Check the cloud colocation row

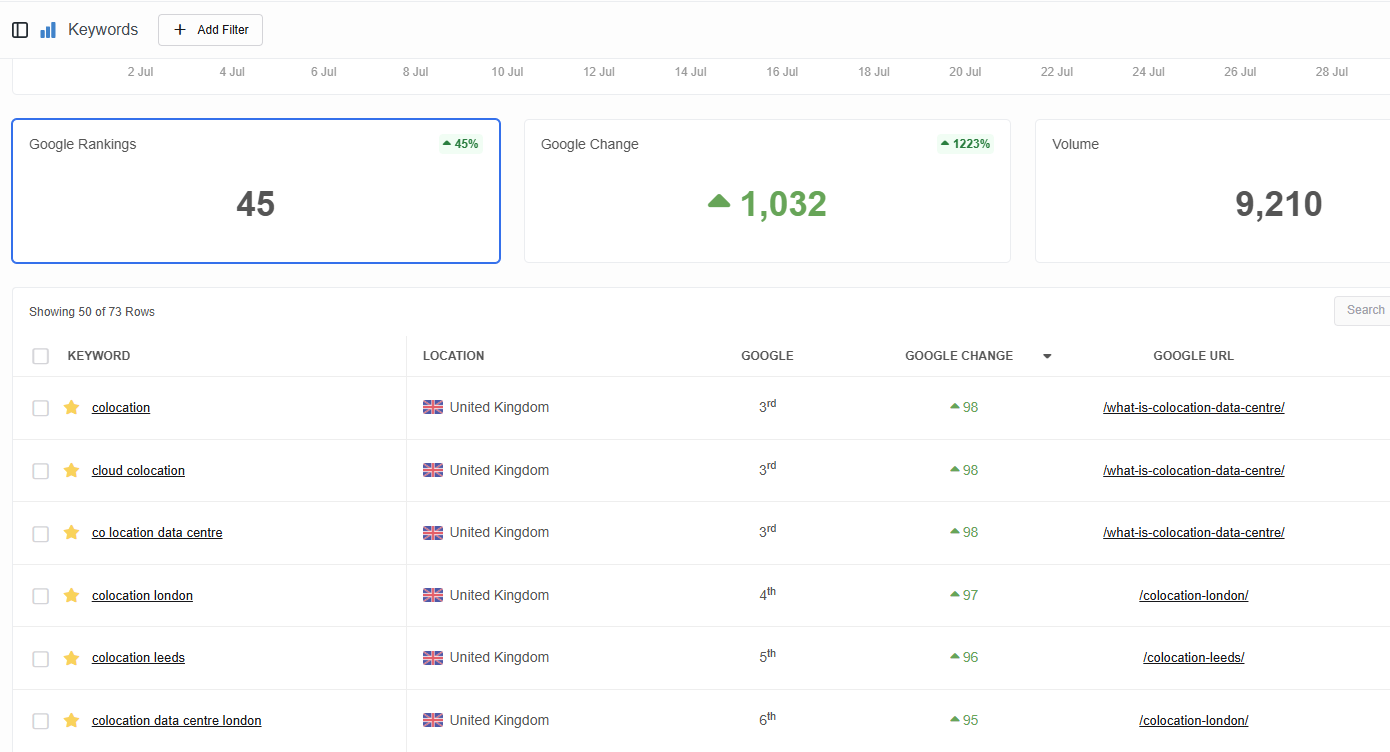tap(41, 471)
